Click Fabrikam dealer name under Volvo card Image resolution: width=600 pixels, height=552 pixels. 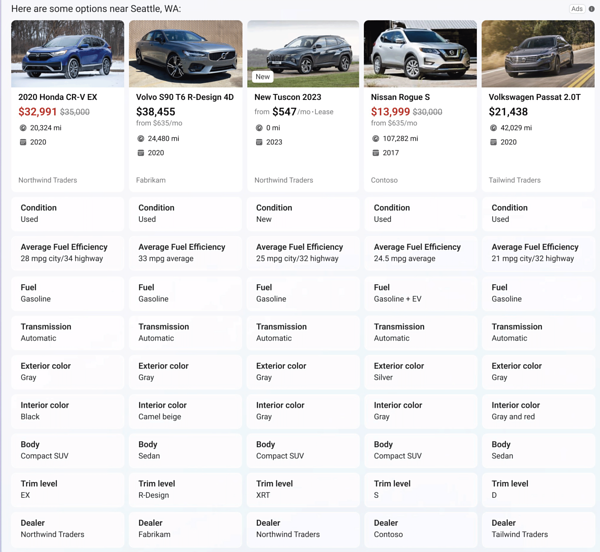click(151, 180)
